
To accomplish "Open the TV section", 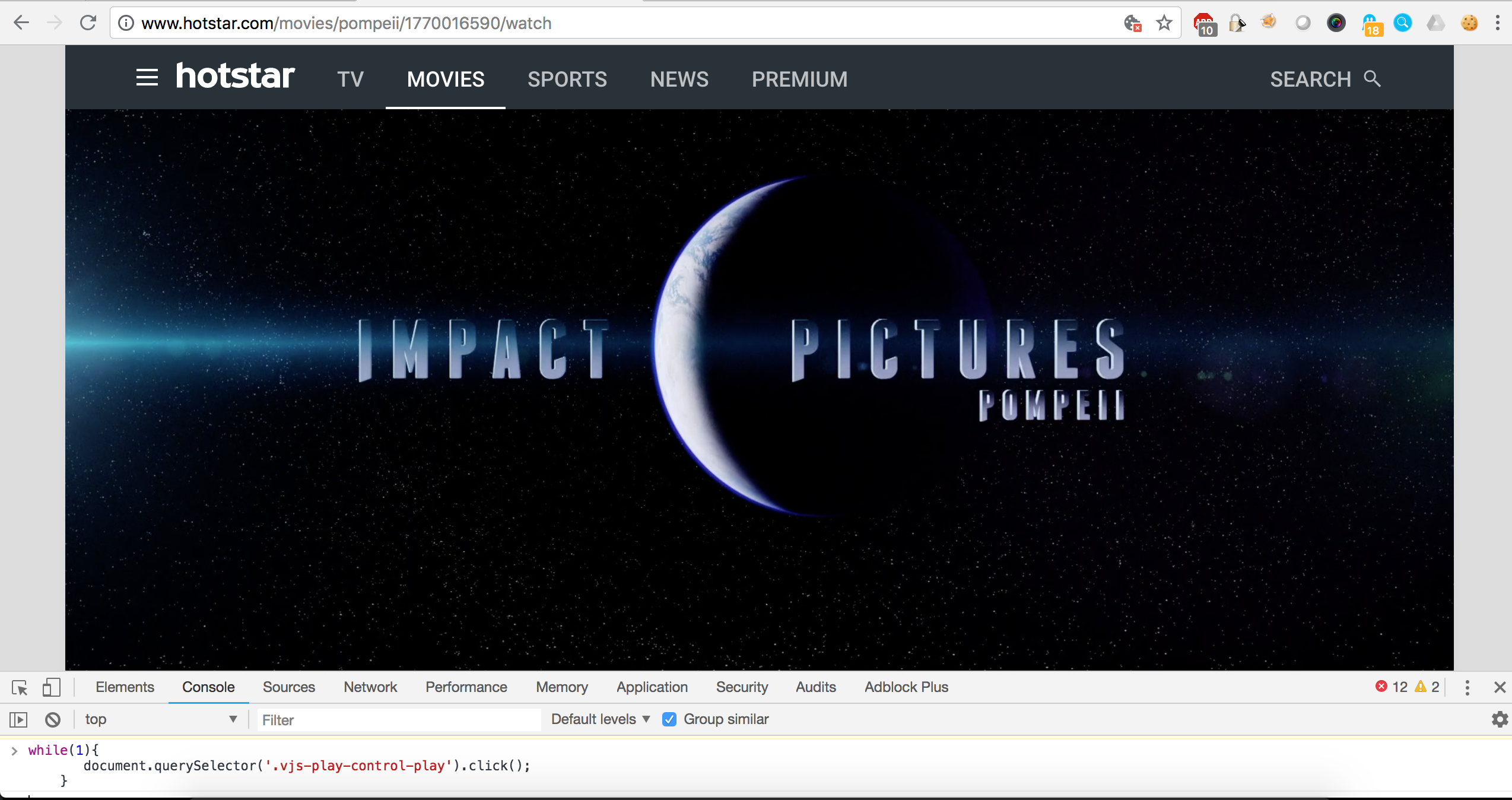I will pos(350,79).
